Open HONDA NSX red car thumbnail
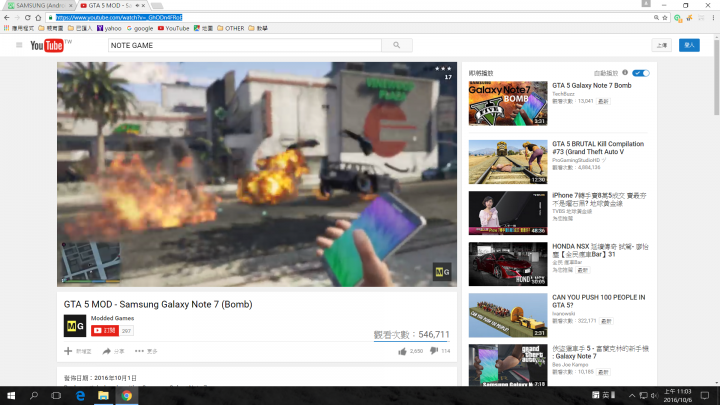720x405 pixels. pos(508,264)
